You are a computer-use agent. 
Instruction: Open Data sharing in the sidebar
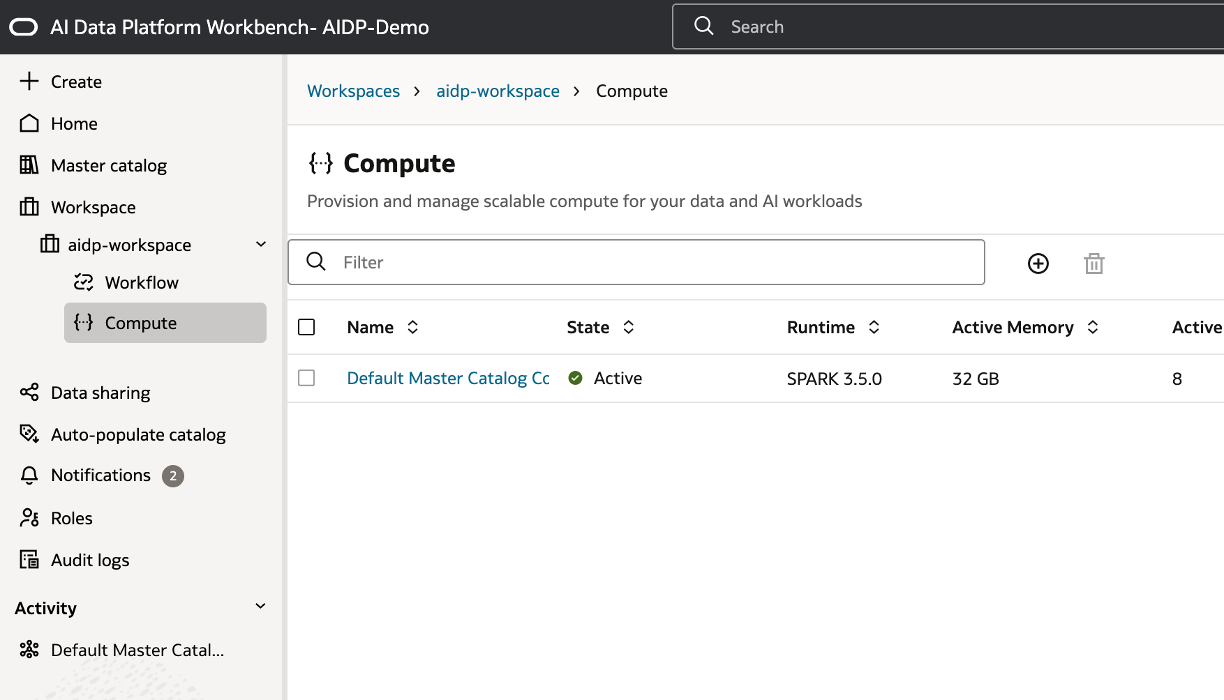[100, 393]
